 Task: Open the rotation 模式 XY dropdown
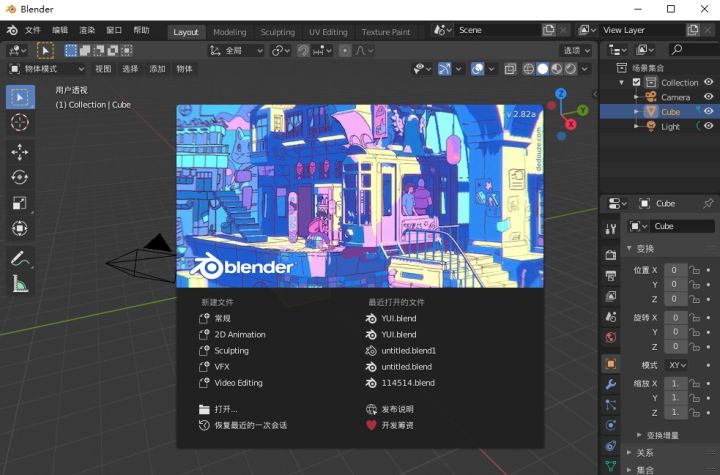[677, 365]
